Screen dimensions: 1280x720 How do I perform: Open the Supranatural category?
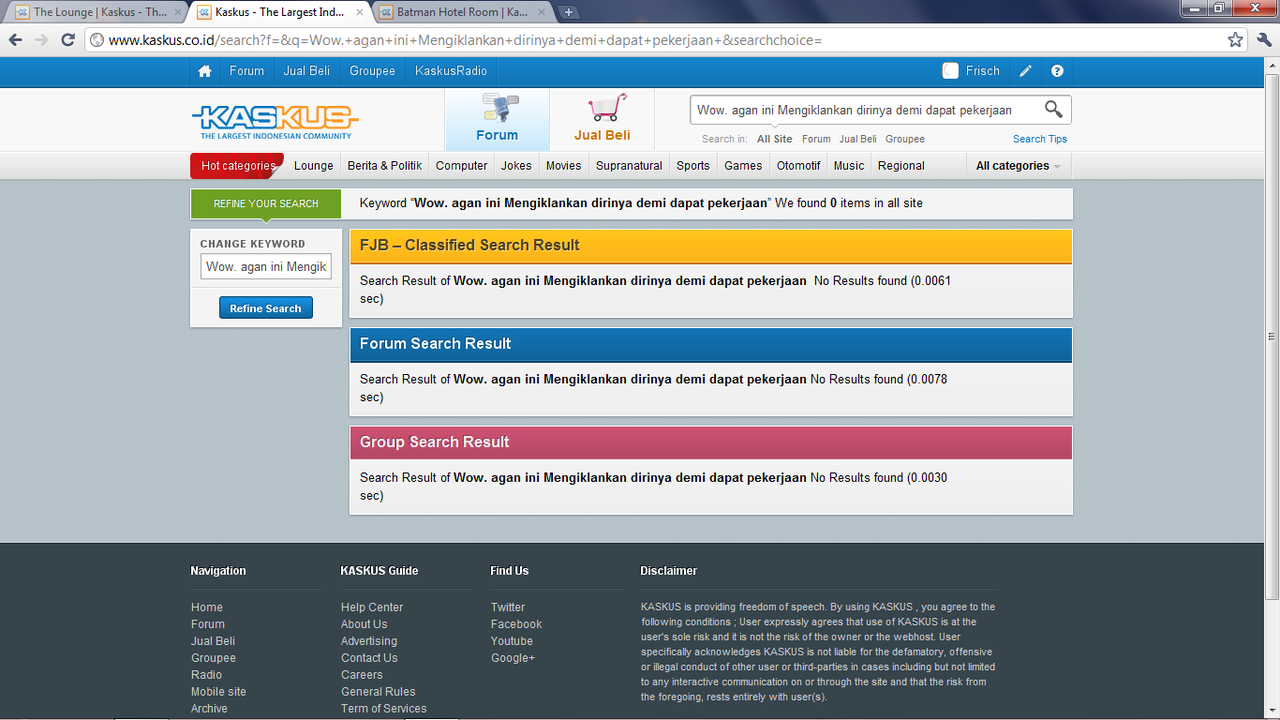point(629,166)
